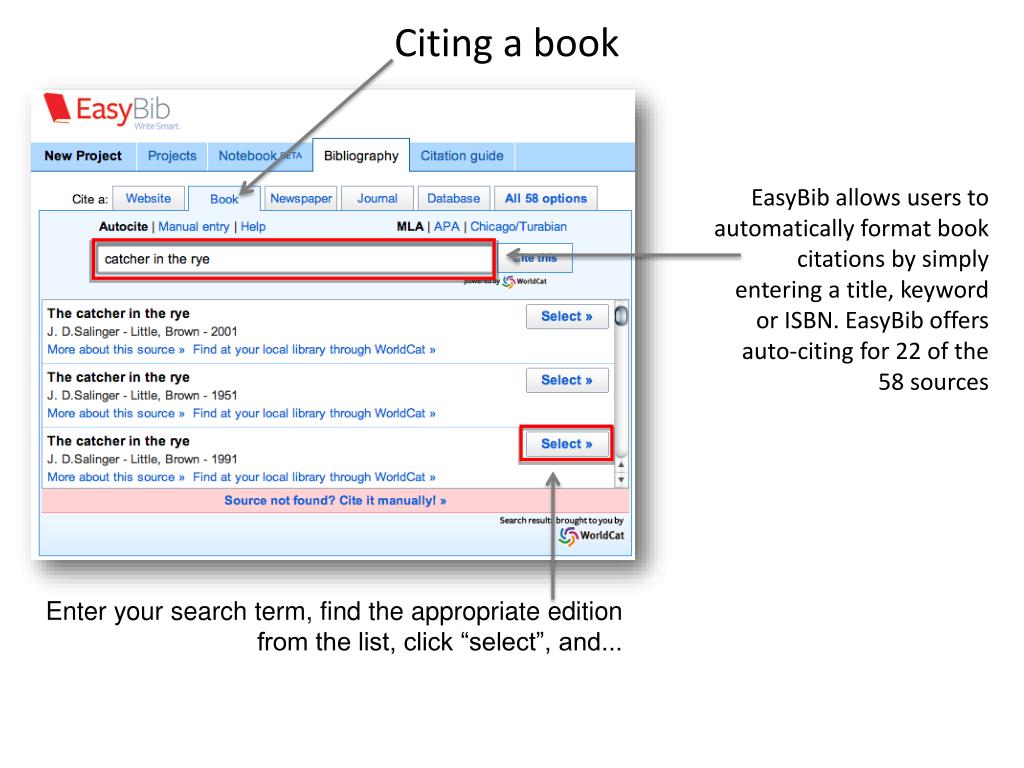This screenshot has height=768, width=1024.
Task: Open More about this source for 1991 edition
Action: tap(116, 477)
